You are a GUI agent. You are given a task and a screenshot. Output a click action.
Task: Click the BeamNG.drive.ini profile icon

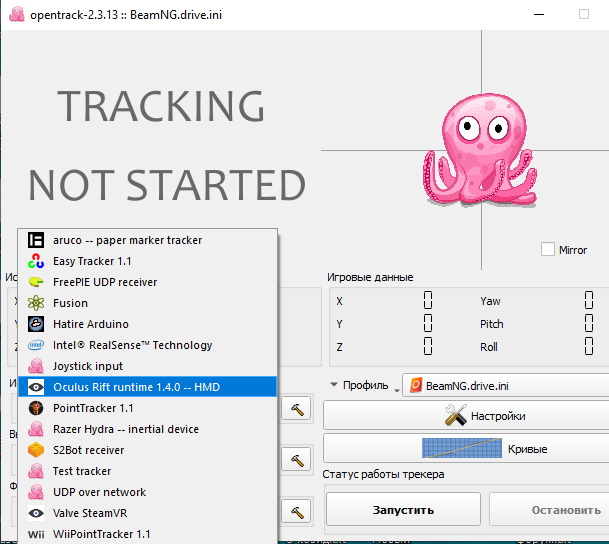416,386
